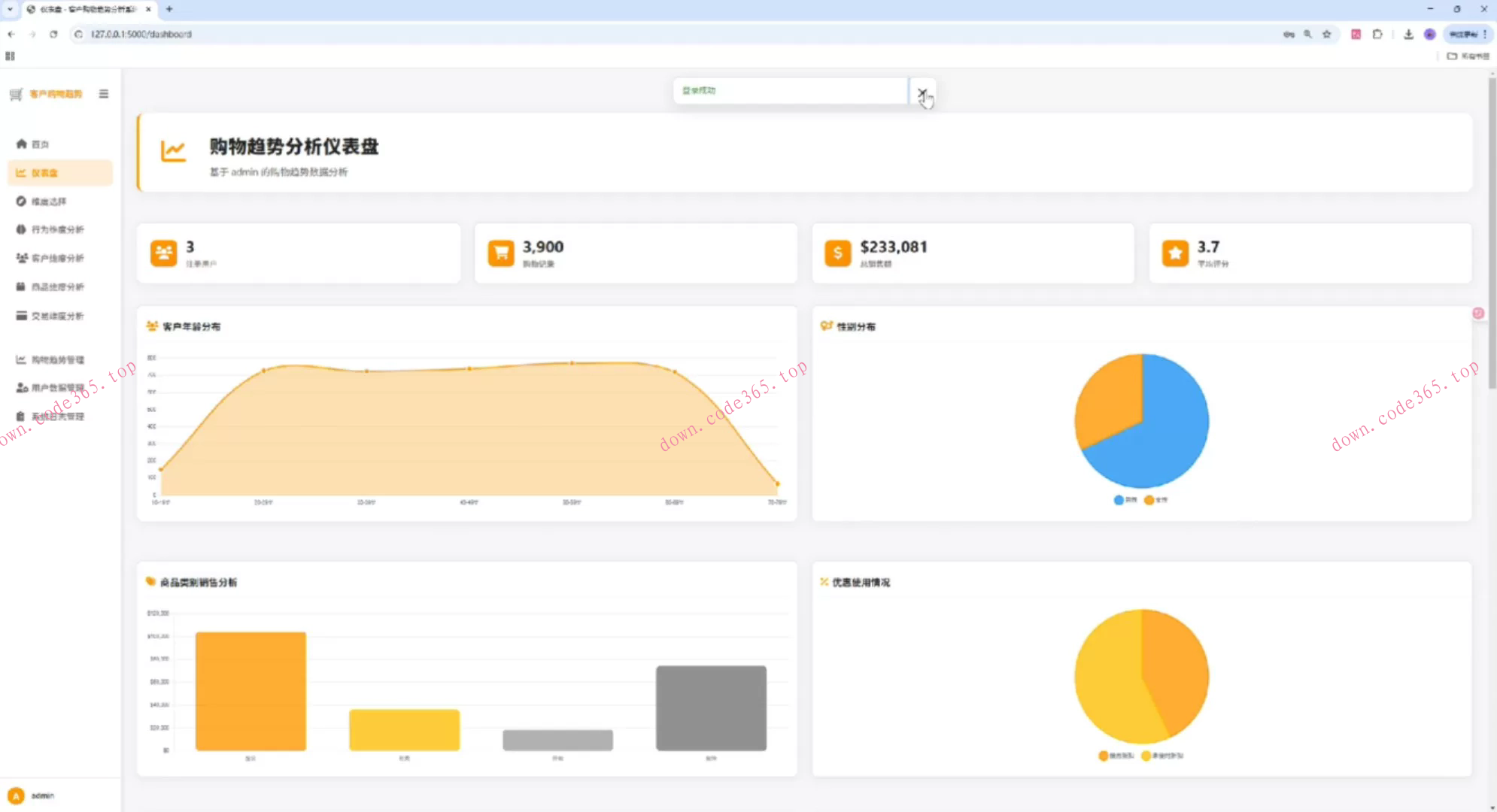
Task: Click the orange shopping cart stat icon
Action: pyautogui.click(x=500, y=253)
